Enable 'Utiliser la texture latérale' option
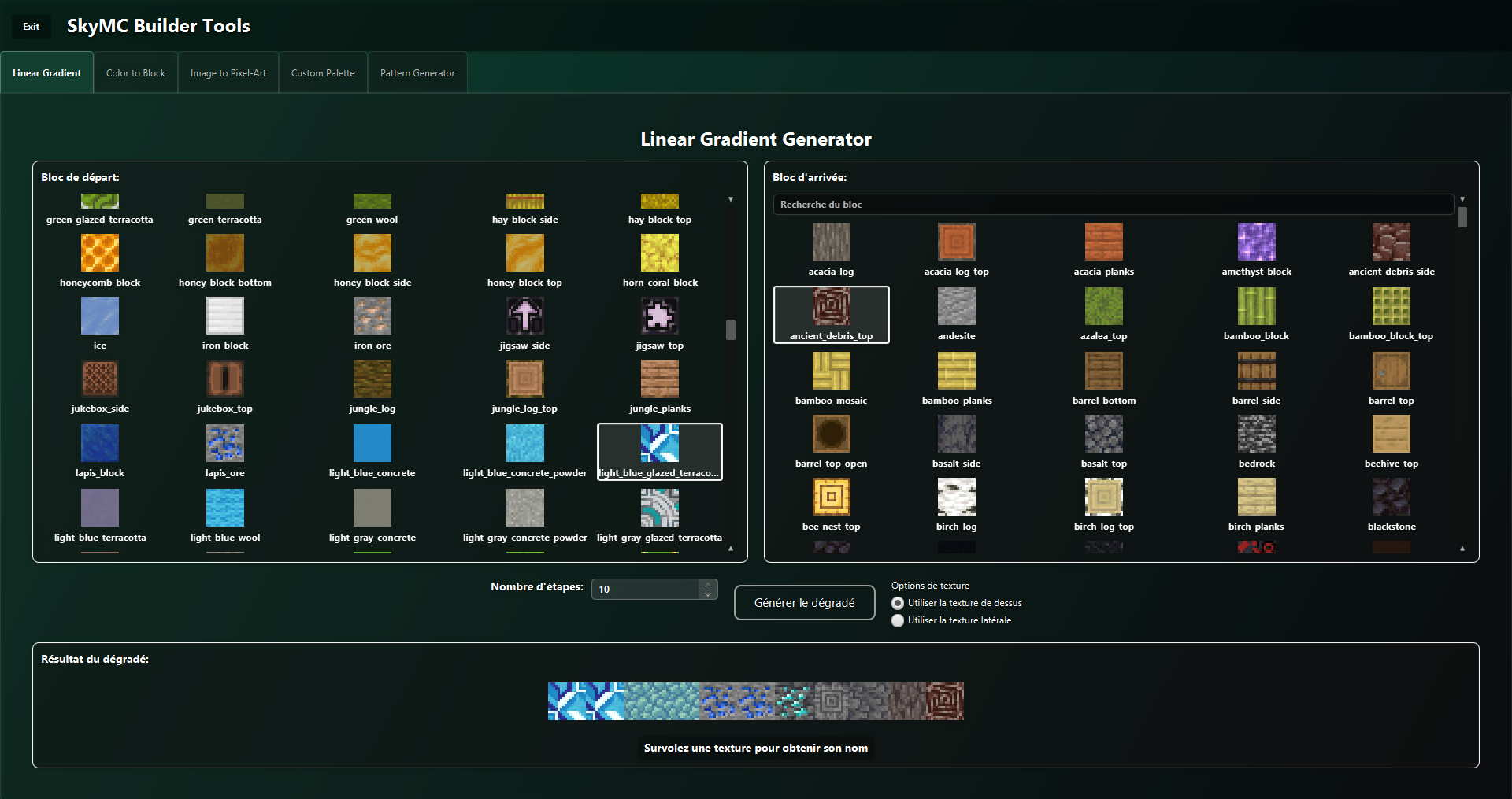 pyautogui.click(x=898, y=620)
